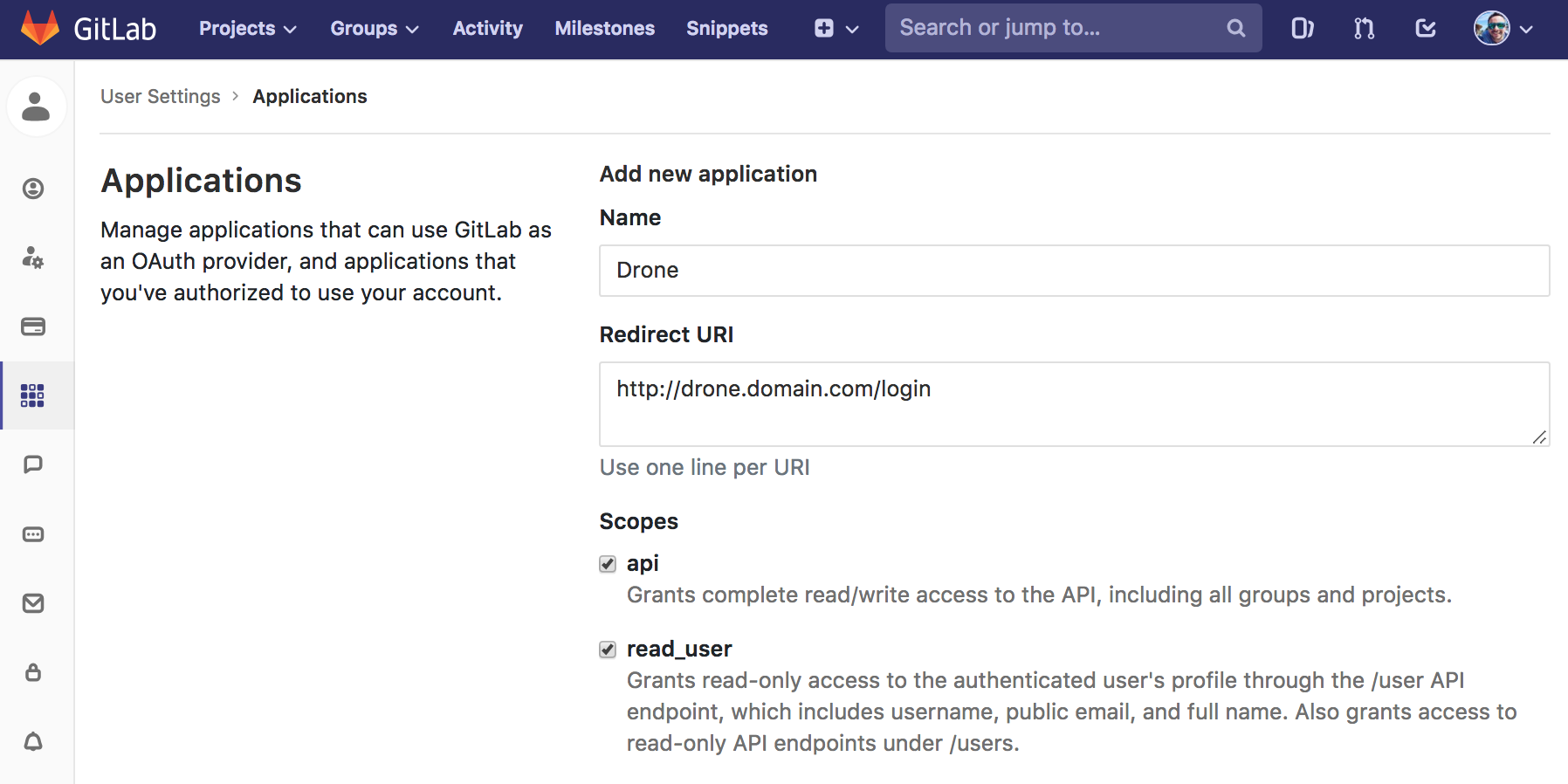The height and width of the screenshot is (784, 1568).
Task: Open the Issues icon in top bar
Action: click(1302, 29)
